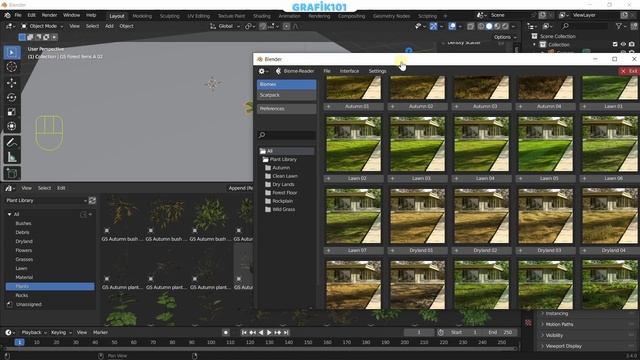
Task: Select the Select Box tool
Action: [x=11, y=53]
